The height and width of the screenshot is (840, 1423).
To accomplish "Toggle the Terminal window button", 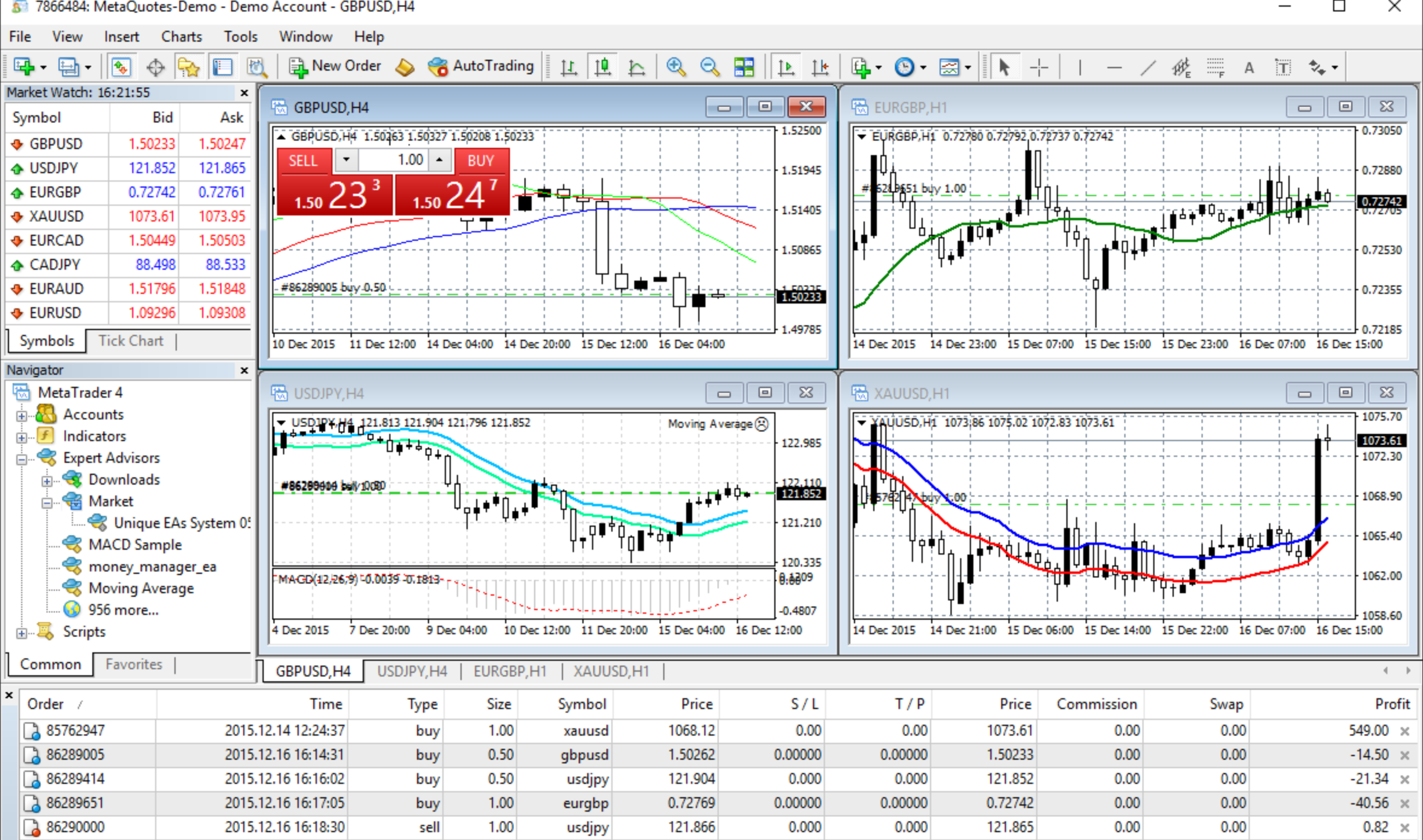I will [x=223, y=67].
